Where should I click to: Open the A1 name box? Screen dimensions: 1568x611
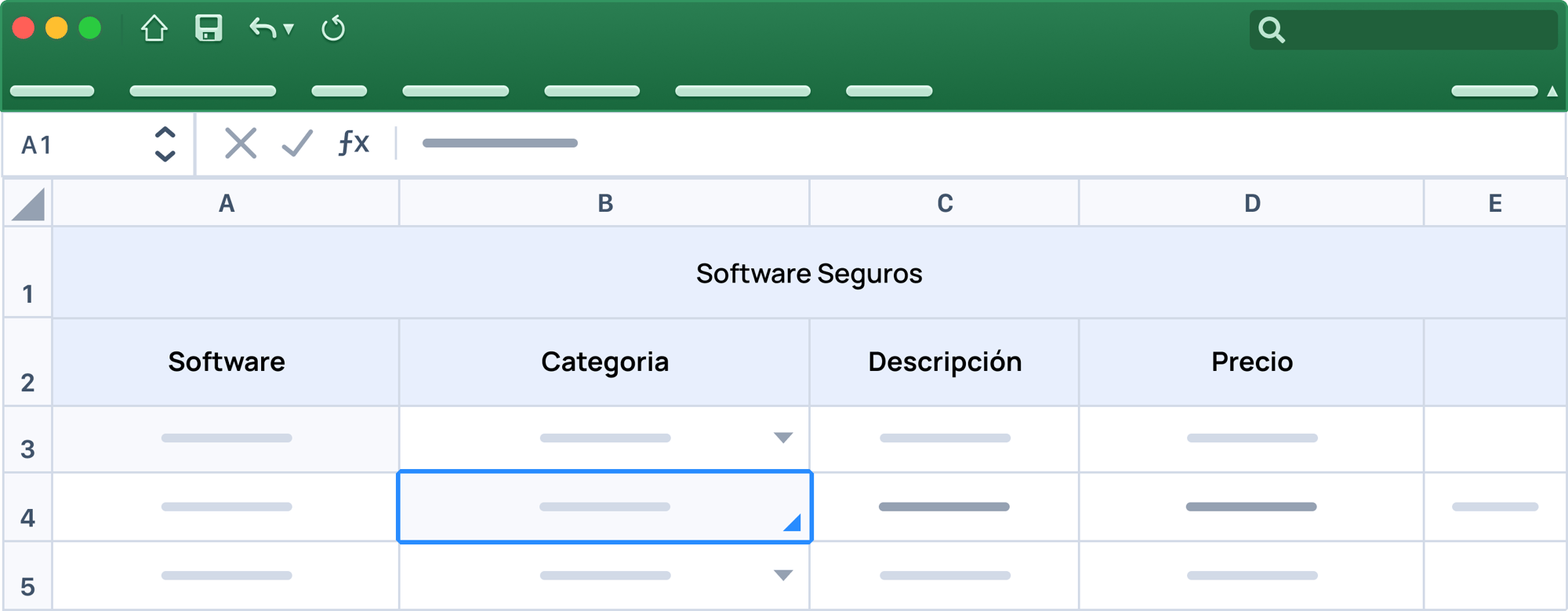[x=99, y=144]
